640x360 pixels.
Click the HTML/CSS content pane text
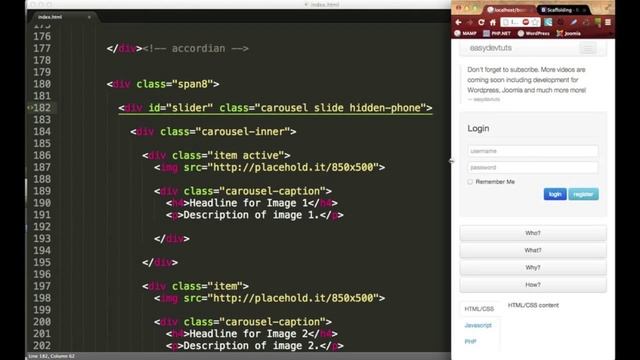point(533,305)
